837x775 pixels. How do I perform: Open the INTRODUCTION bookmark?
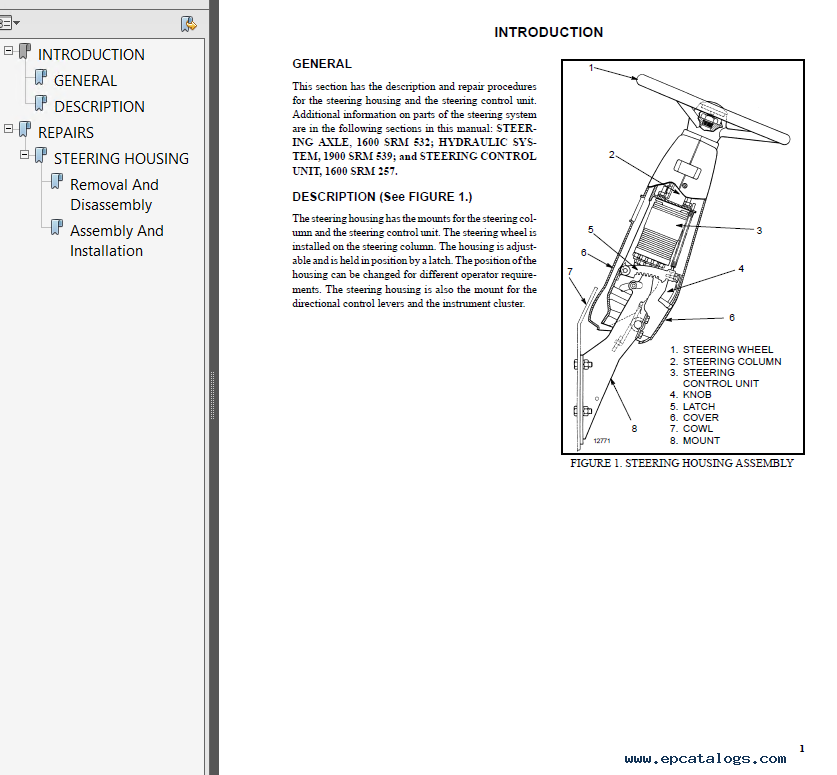tap(91, 54)
